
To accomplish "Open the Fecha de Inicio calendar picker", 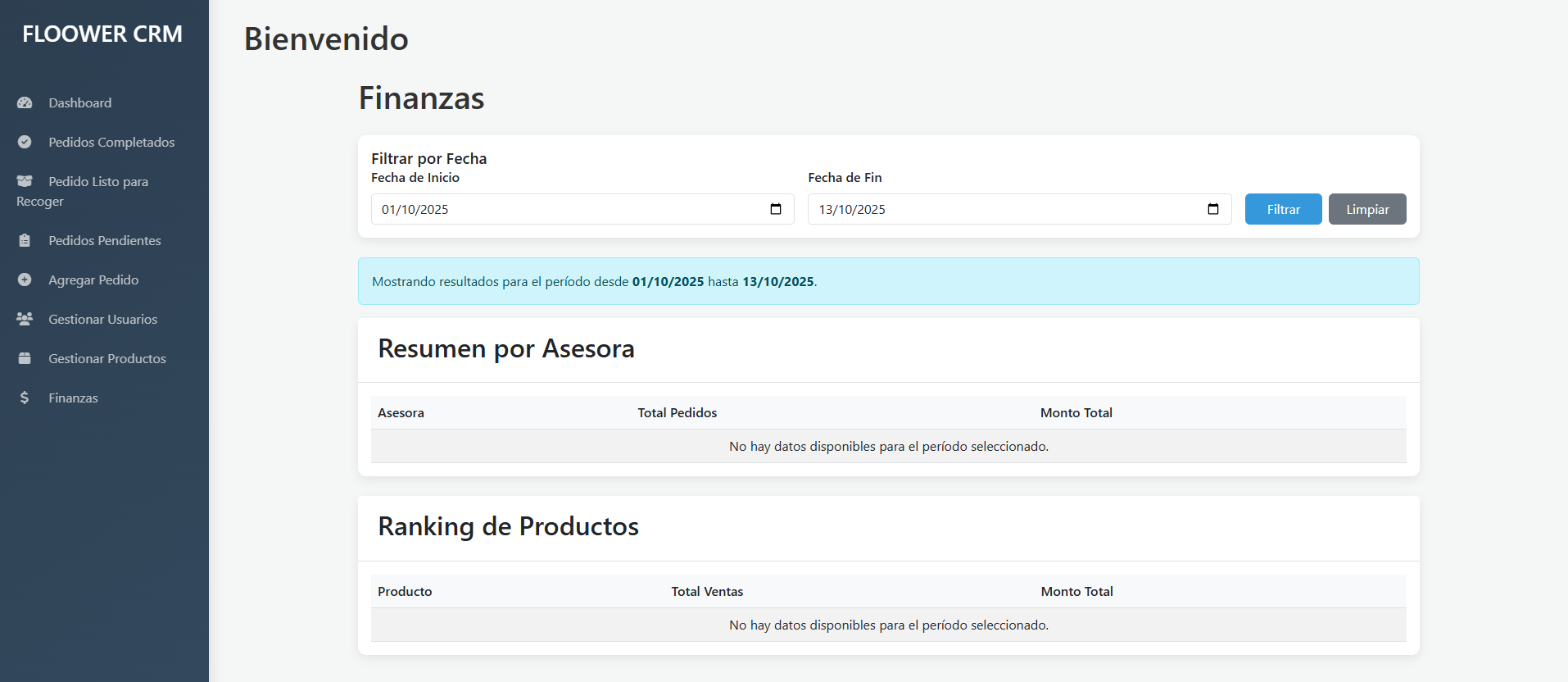I will coord(776,209).
